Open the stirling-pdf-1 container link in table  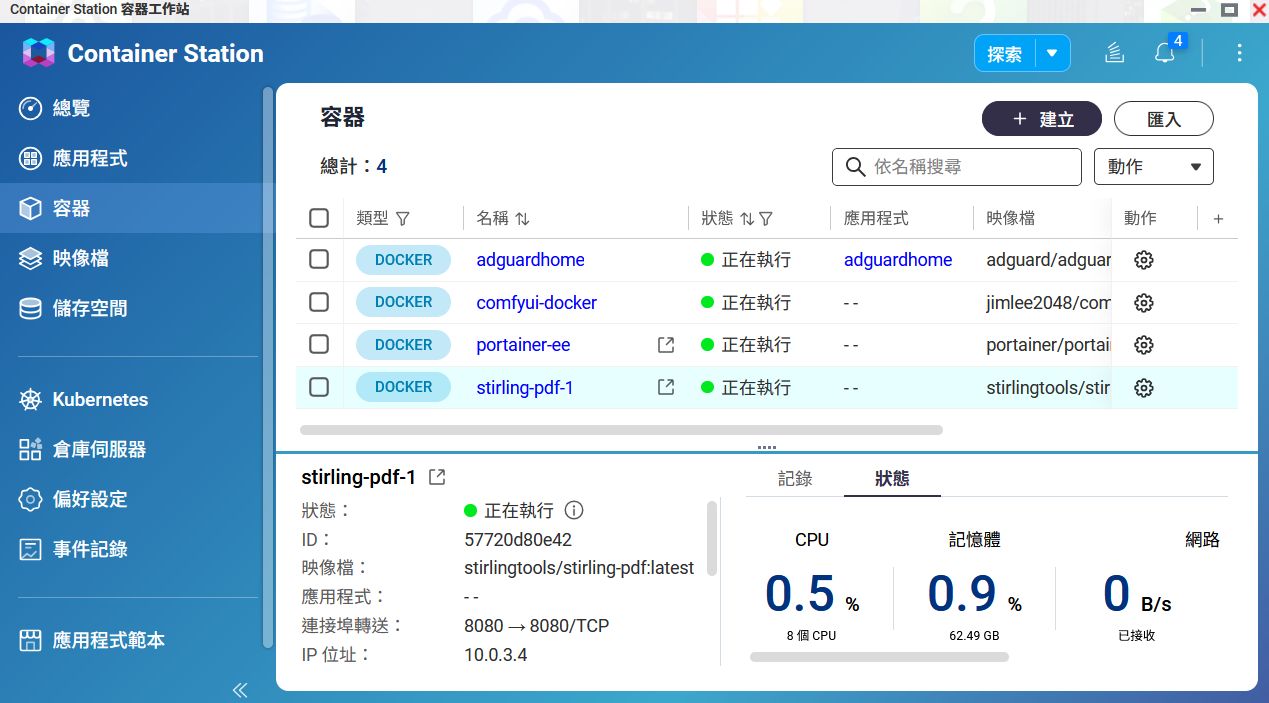pyautogui.click(x=525, y=387)
